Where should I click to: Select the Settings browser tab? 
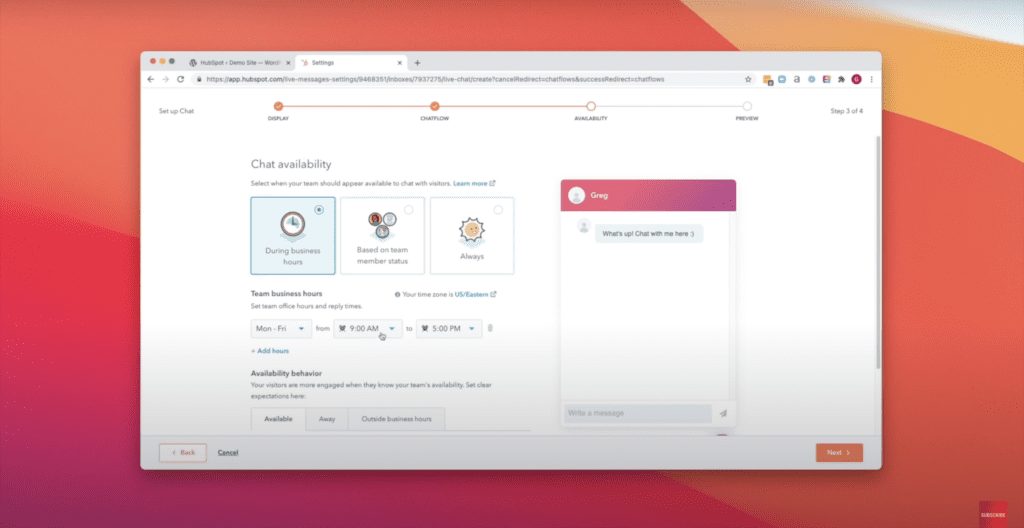tap(351, 63)
